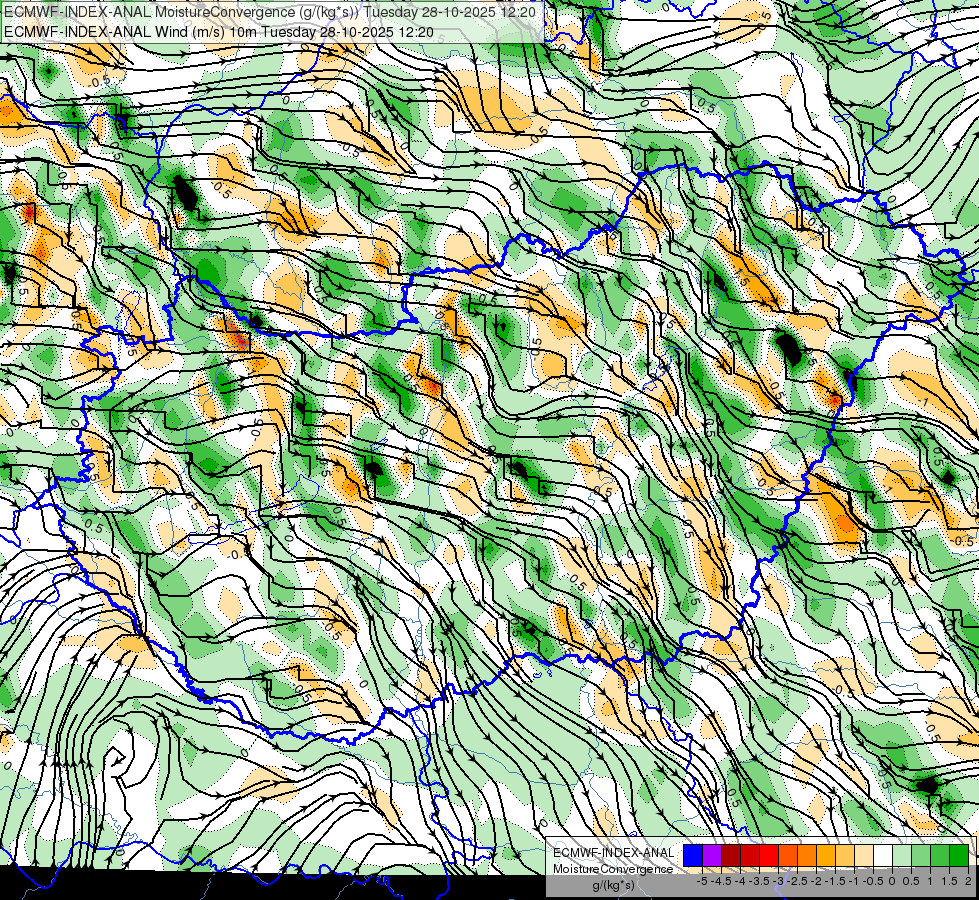Click the palest peach legend swatch
Viewport: 979px width, 900px height.
[x=864, y=855]
